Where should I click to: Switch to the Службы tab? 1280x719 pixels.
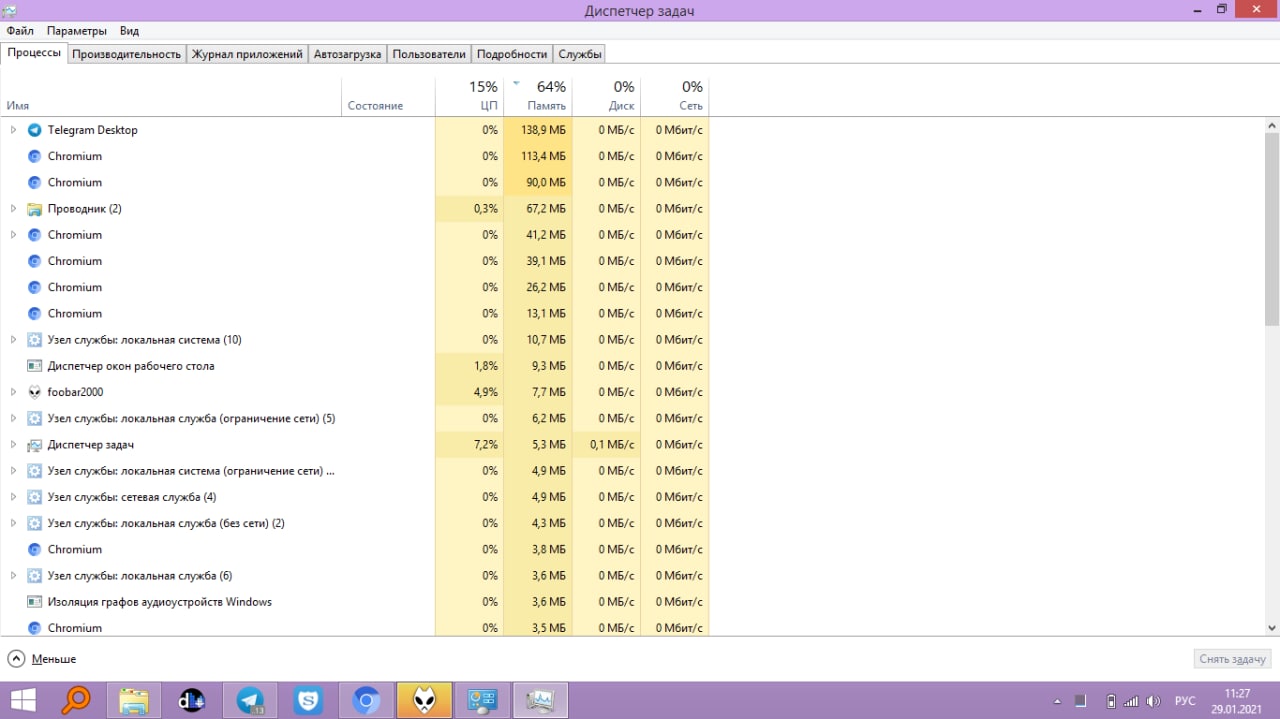point(580,54)
